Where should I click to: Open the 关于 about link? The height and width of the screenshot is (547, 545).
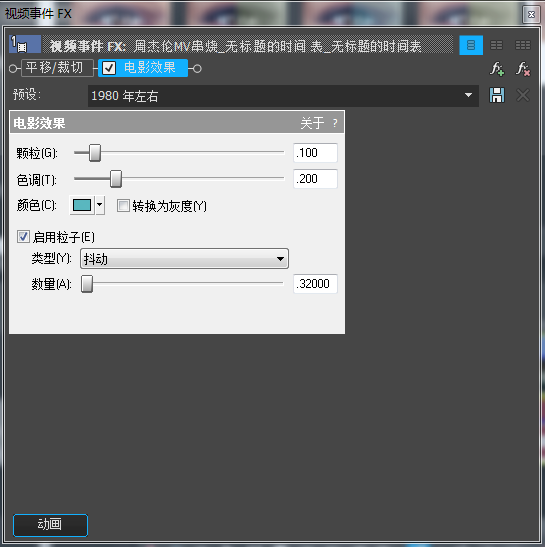312,123
